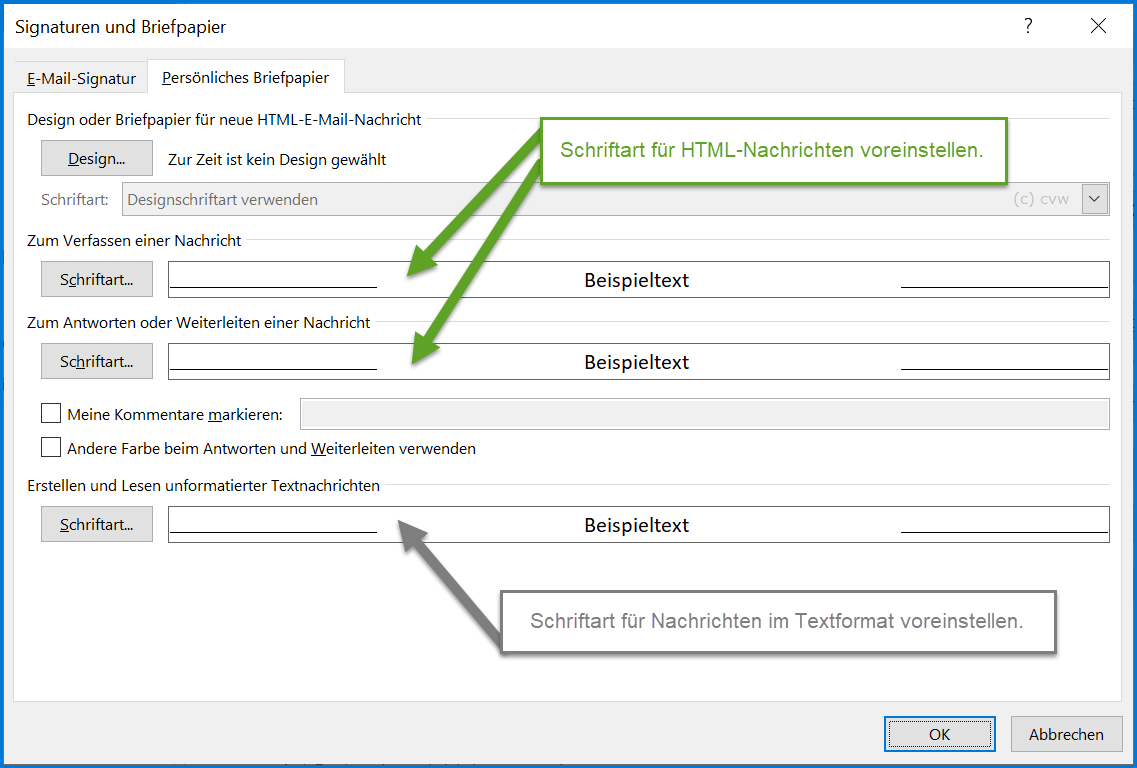Enable Meine Kommentare markieren checkbox
Viewport: 1137px width, 768px height.
coord(51,413)
